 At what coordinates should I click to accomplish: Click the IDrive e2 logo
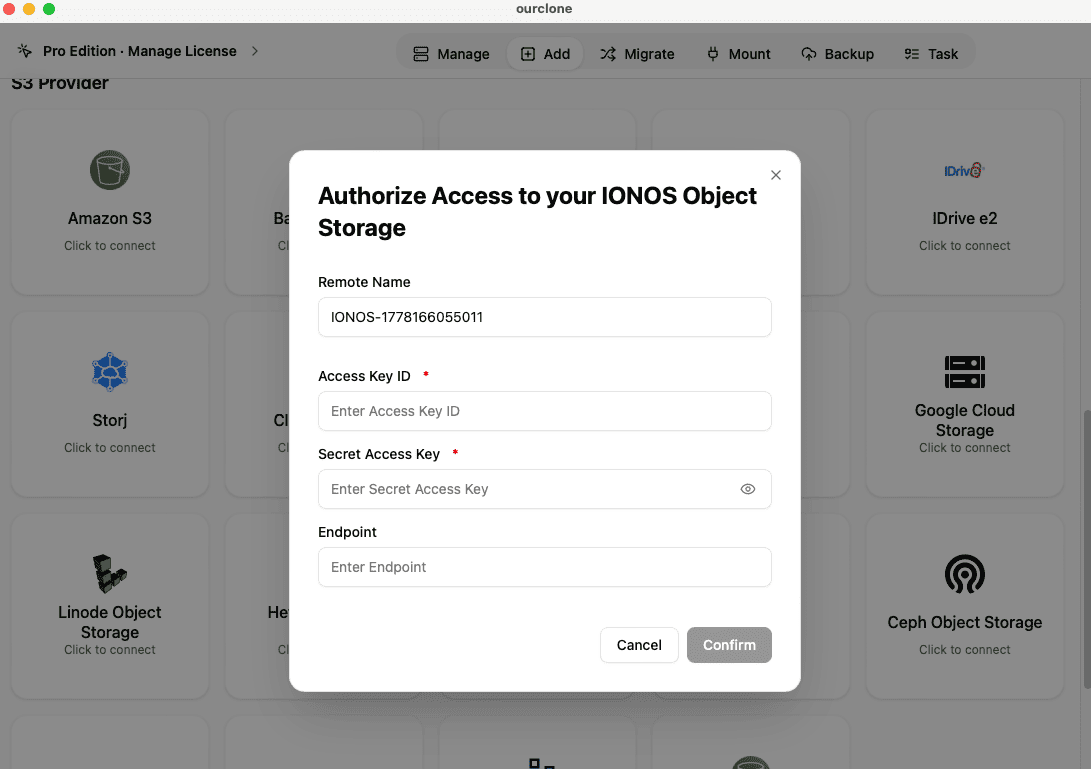(964, 171)
